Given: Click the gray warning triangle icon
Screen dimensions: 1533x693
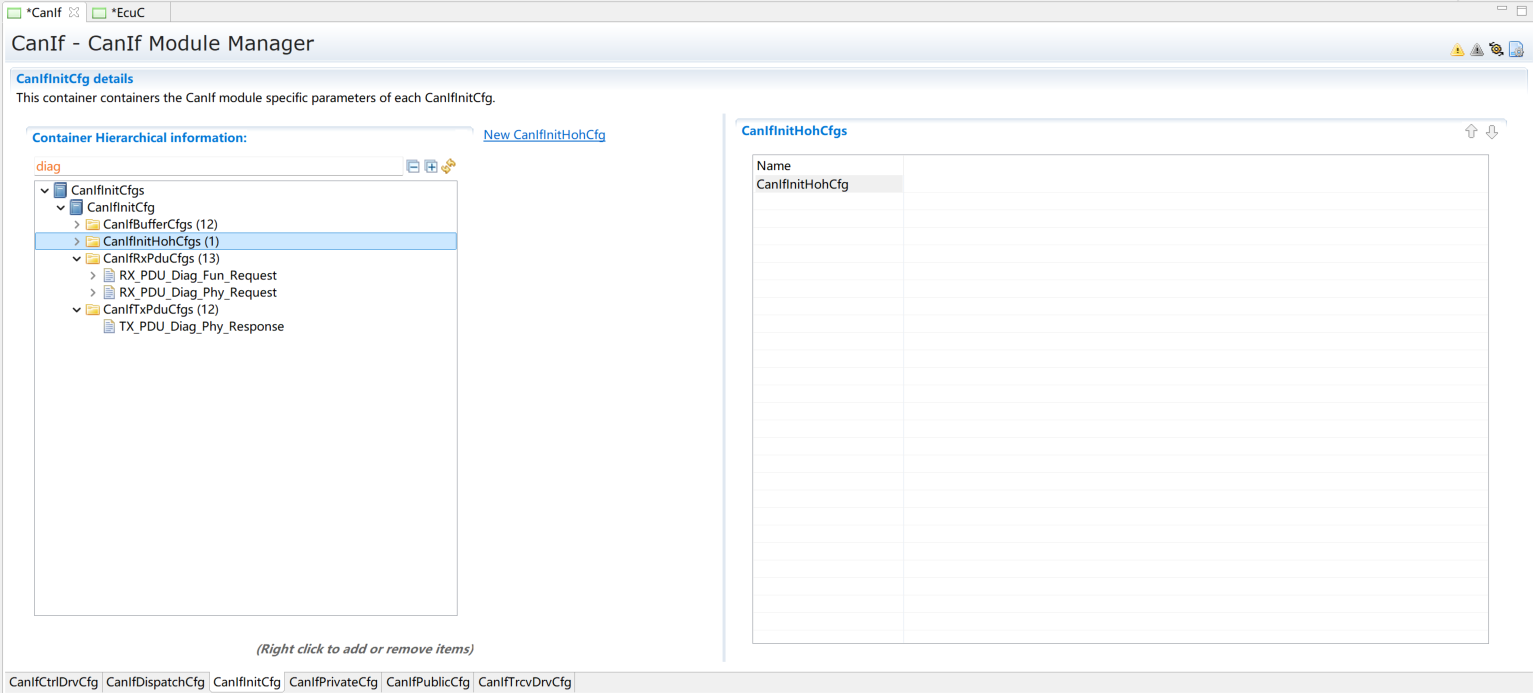Looking at the screenshot, I should point(1476,50).
